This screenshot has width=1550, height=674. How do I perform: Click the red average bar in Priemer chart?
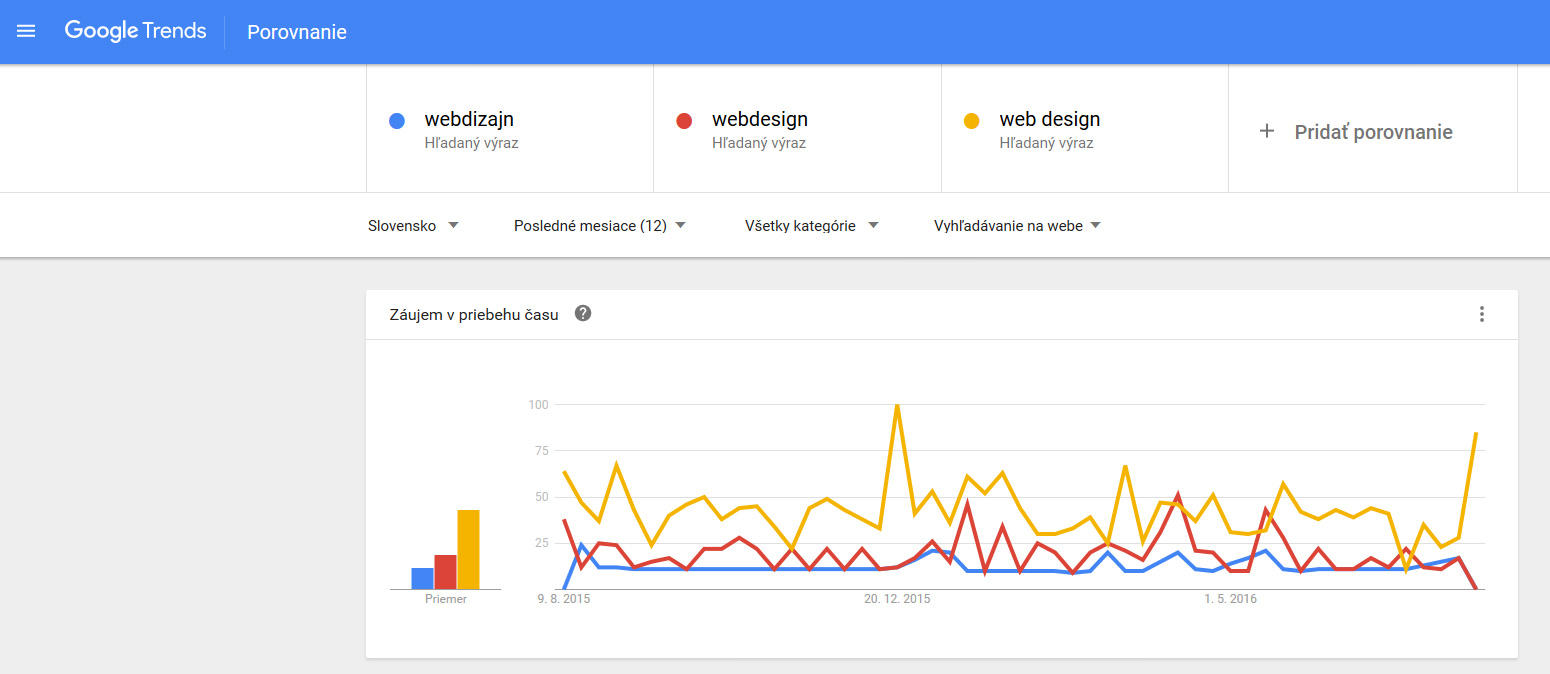[445, 572]
